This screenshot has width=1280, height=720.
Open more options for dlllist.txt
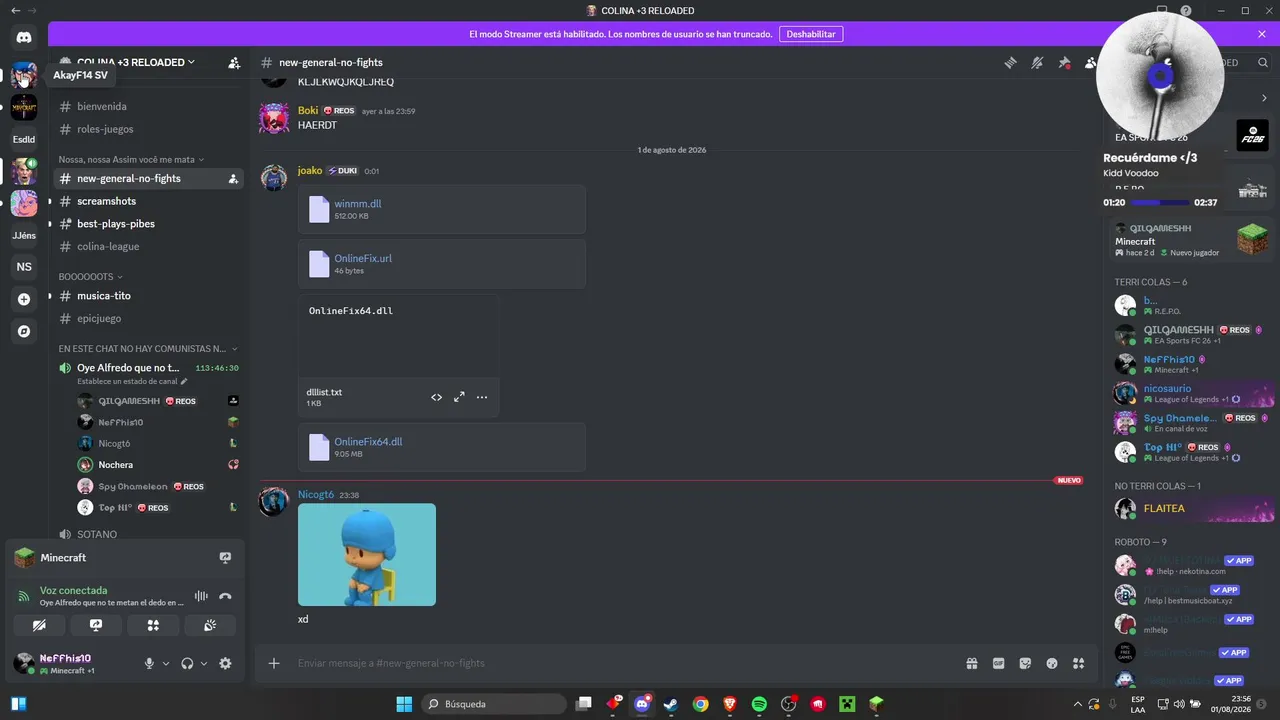coord(482,397)
